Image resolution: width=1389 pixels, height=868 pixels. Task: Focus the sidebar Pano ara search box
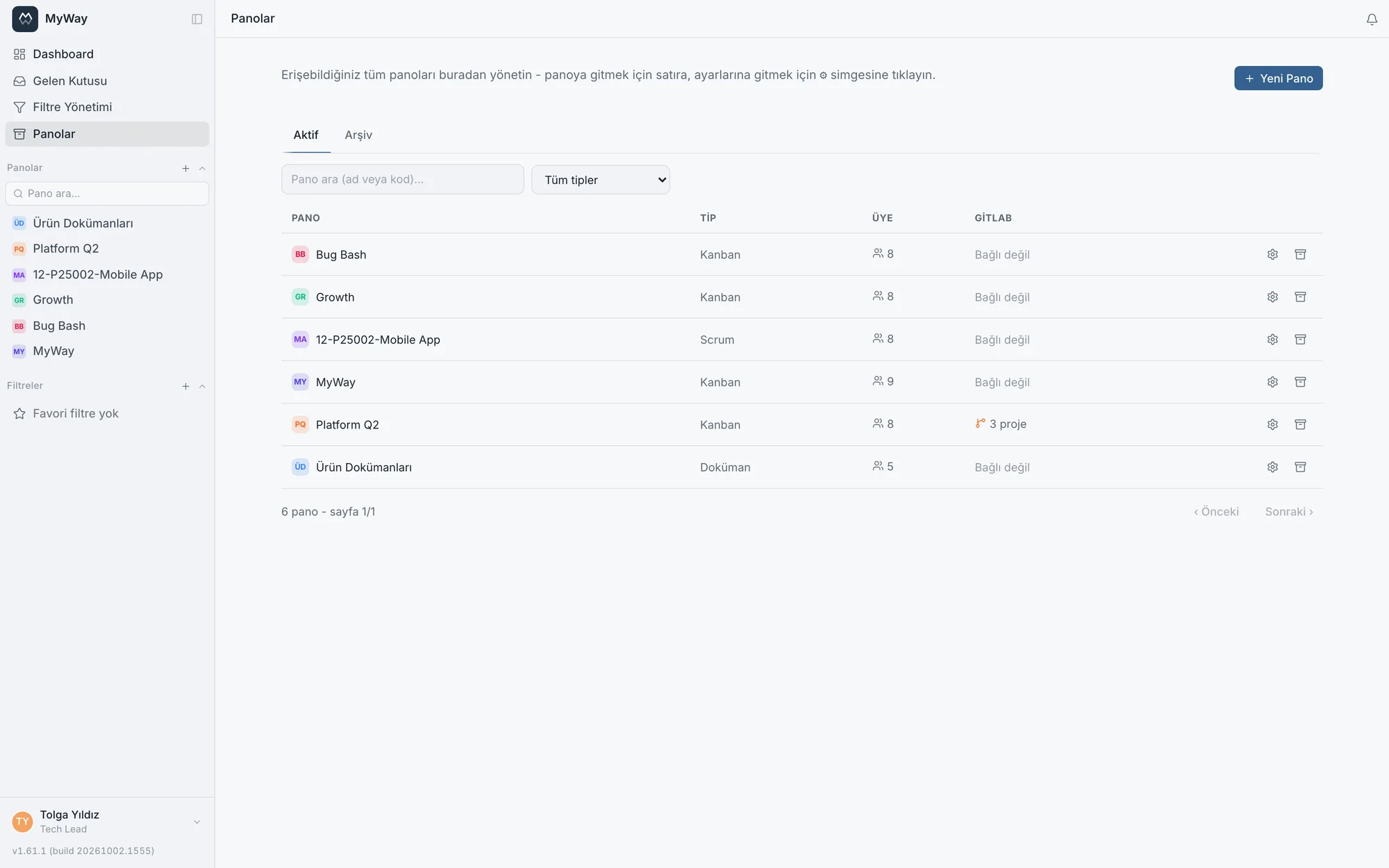point(107,194)
